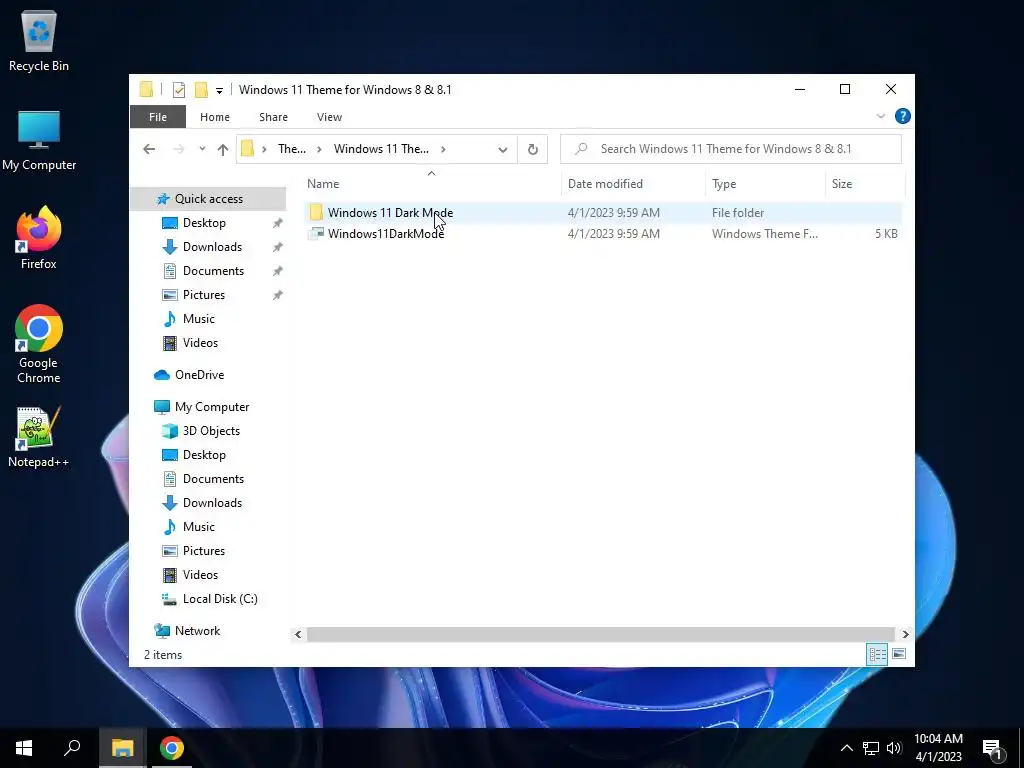This screenshot has height=768, width=1024.
Task: Open Downloads under My Computer
Action: click(212, 503)
